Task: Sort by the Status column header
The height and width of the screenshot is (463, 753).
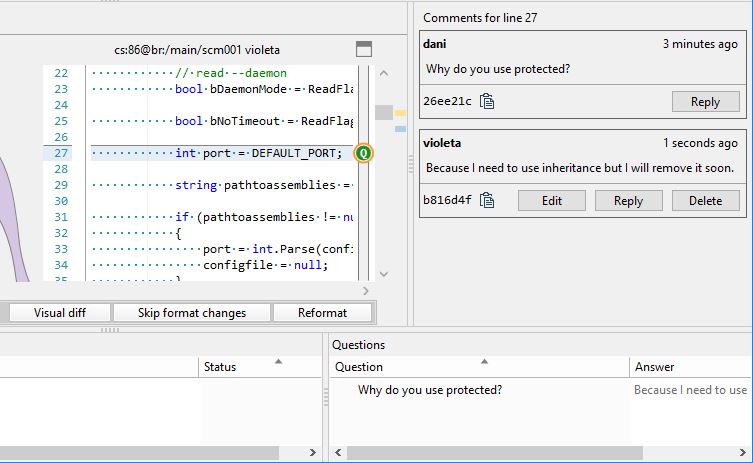Action: [x=260, y=367]
